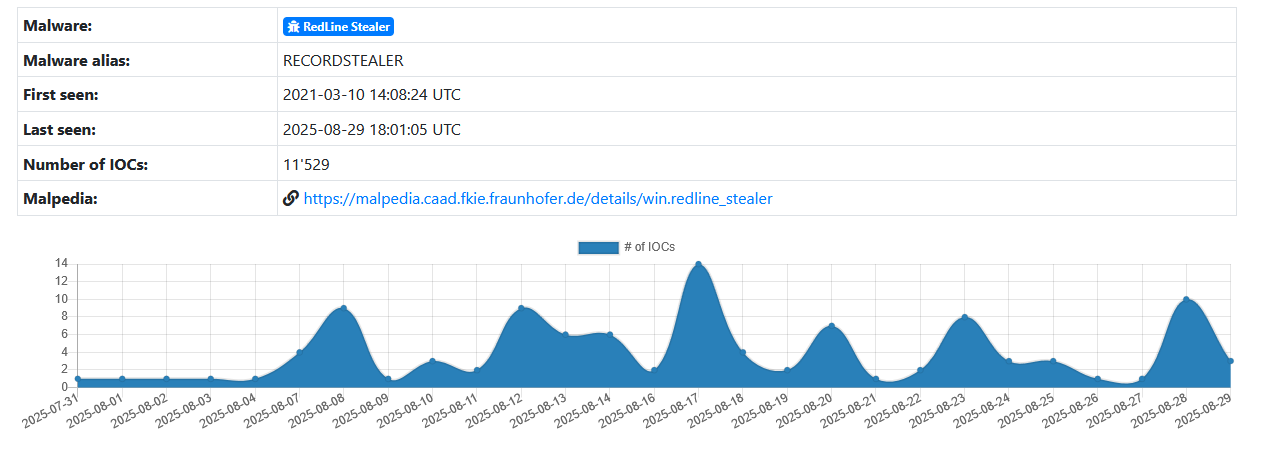
Task: Click the y-axis label 6
Action: (64, 334)
